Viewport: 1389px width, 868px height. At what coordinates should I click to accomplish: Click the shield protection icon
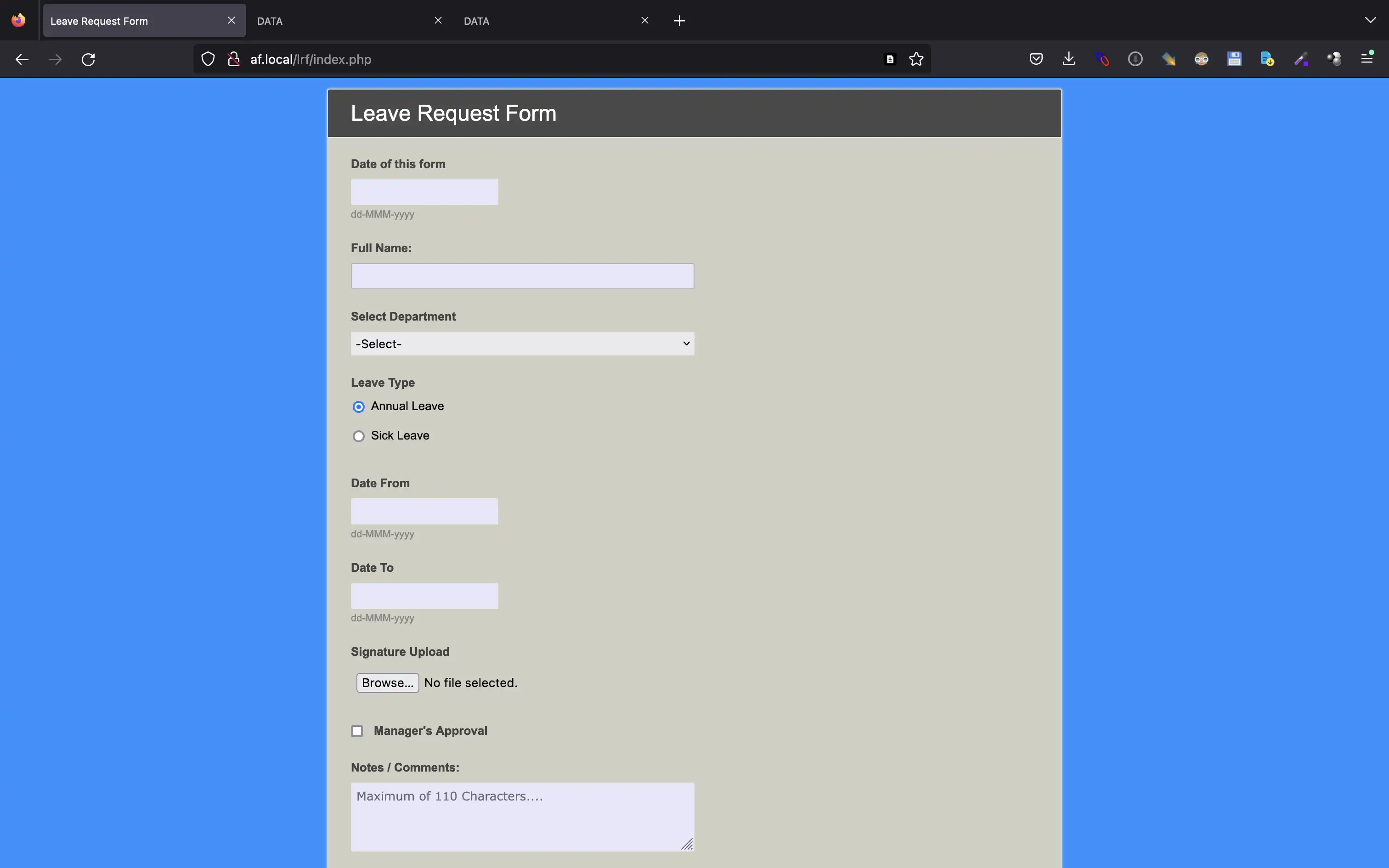coord(208,59)
